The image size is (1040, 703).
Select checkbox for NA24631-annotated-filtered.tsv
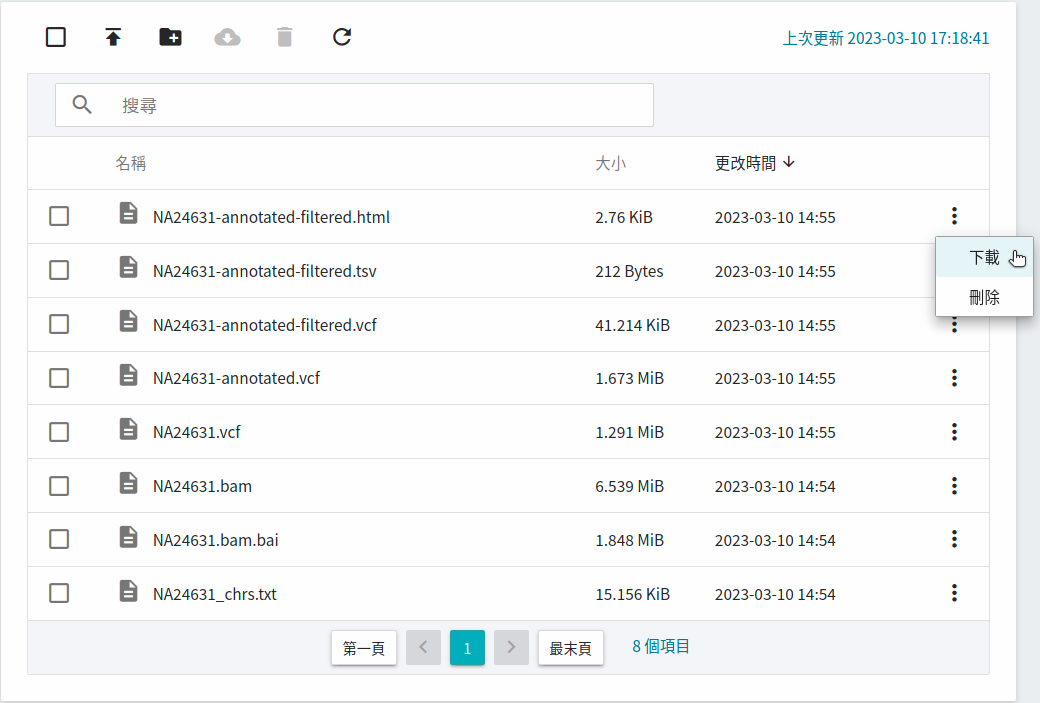59,270
